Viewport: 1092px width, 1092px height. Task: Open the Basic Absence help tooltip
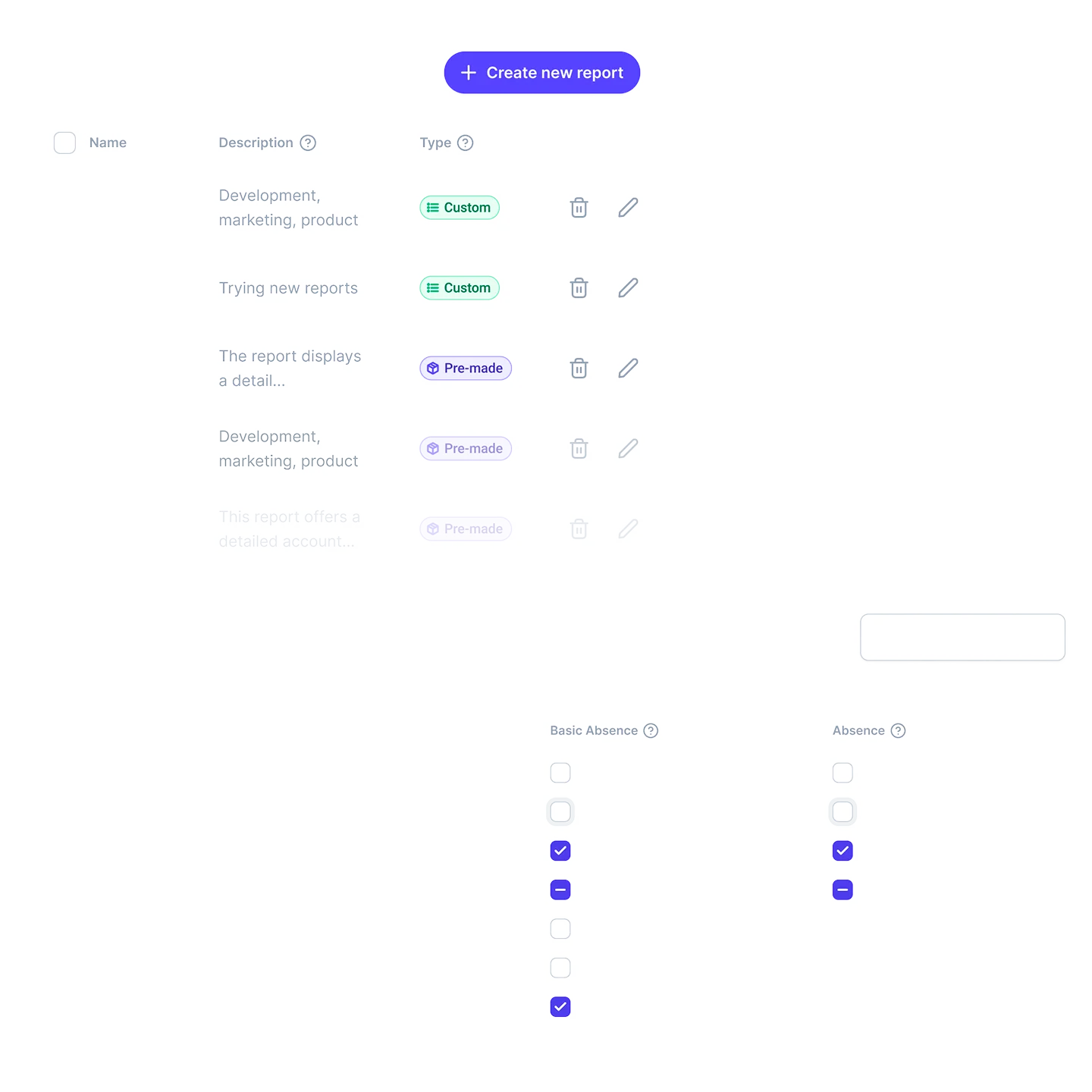pyautogui.click(x=651, y=730)
